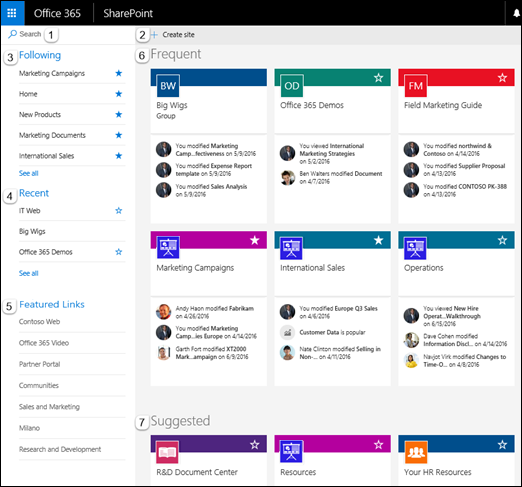Image resolution: width=522 pixels, height=487 pixels.
Task: Open Sales and Marketing featured link
Action: click(49, 407)
